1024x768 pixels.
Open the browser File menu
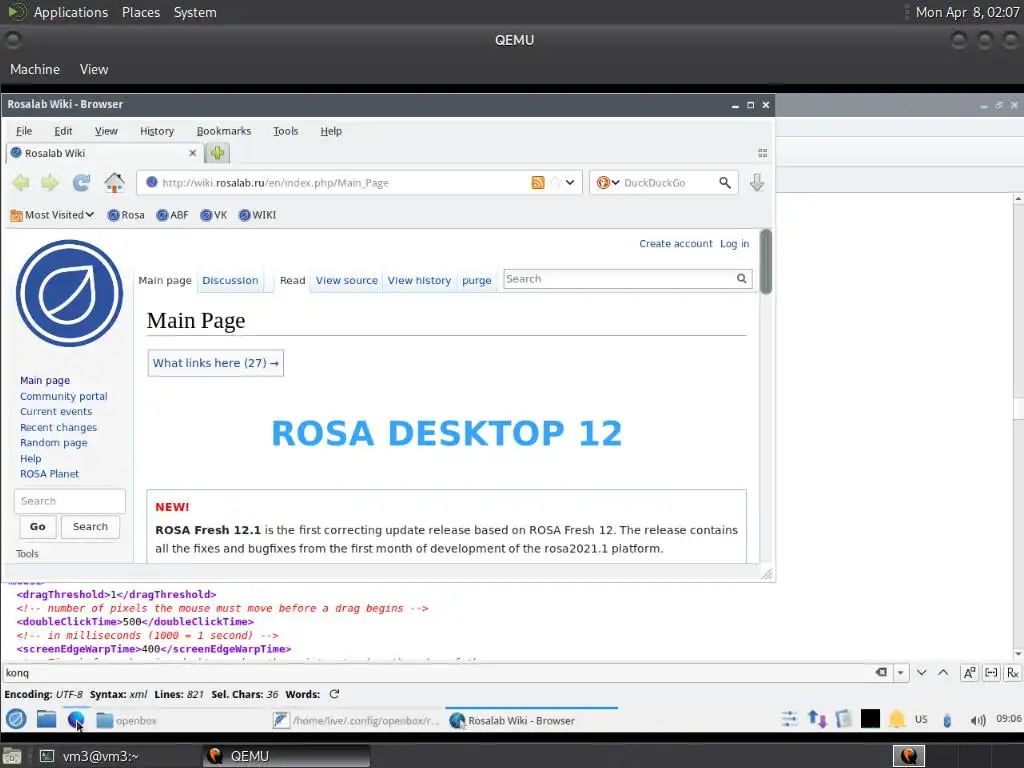tap(24, 131)
